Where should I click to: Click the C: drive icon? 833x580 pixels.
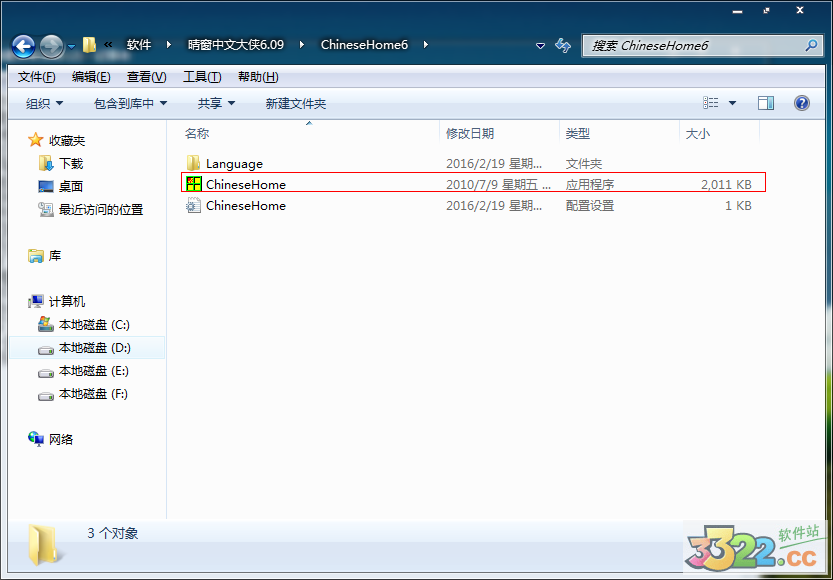46,325
